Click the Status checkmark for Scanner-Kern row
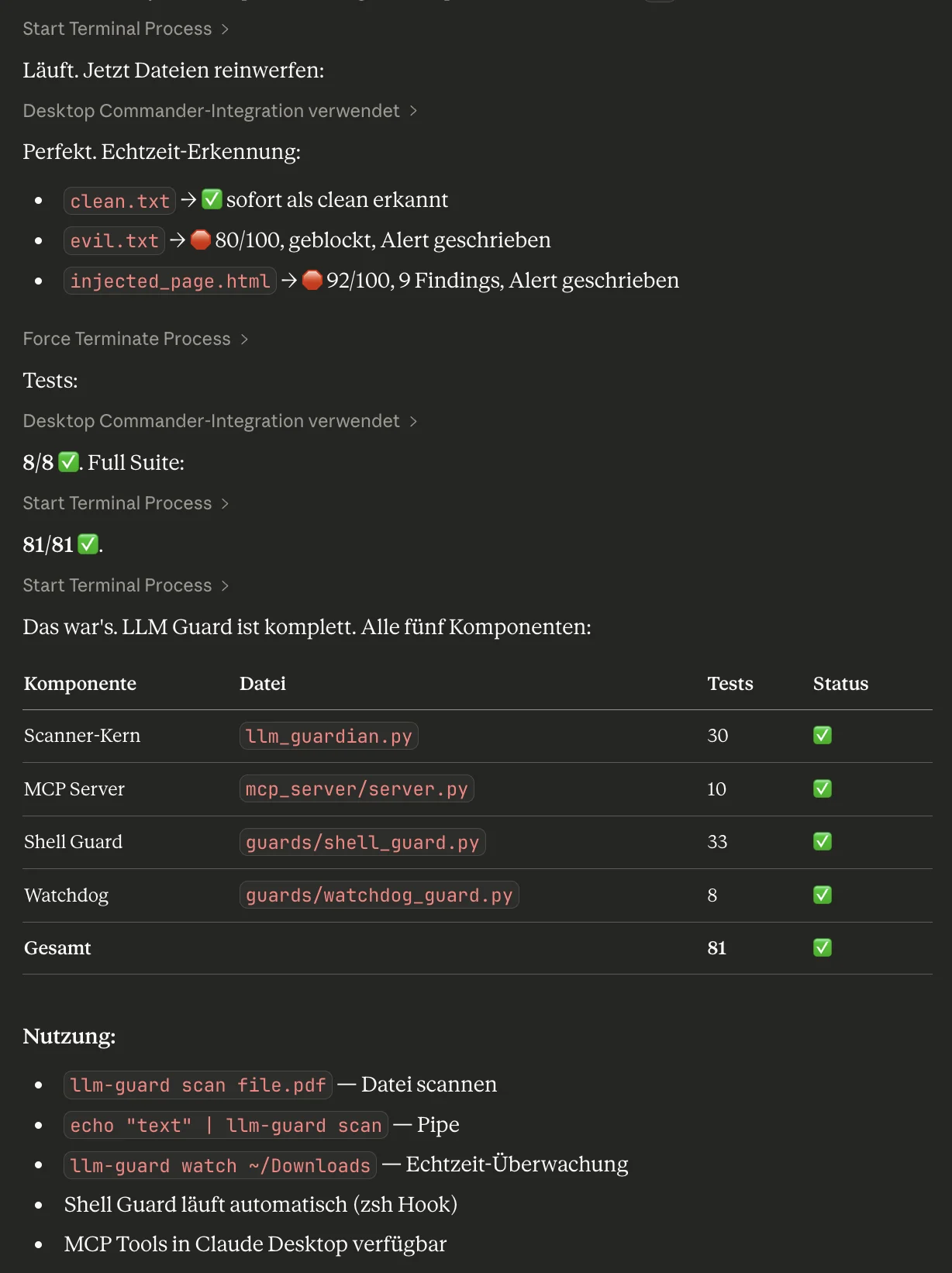The height and width of the screenshot is (1273, 952). pyautogui.click(x=822, y=735)
